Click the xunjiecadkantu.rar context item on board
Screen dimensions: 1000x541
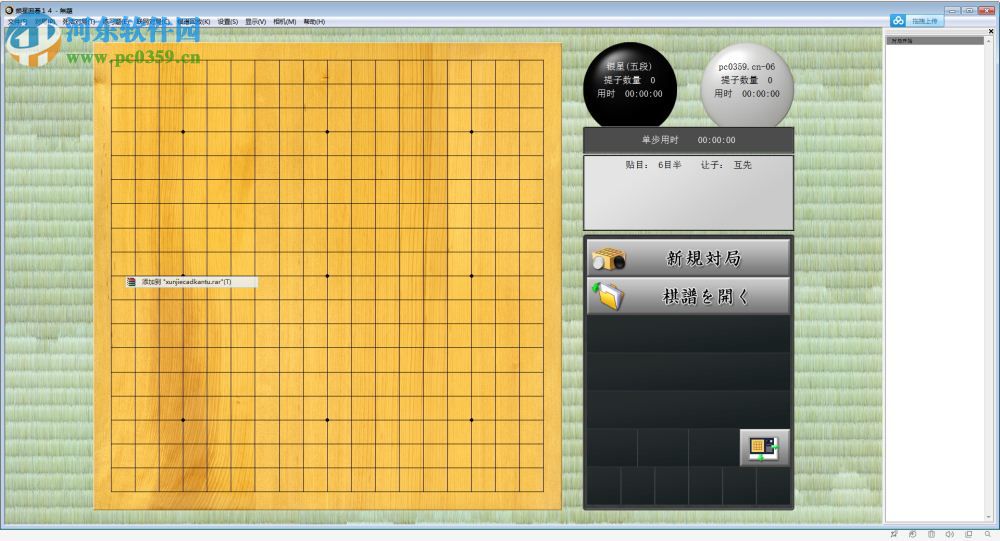[192, 281]
